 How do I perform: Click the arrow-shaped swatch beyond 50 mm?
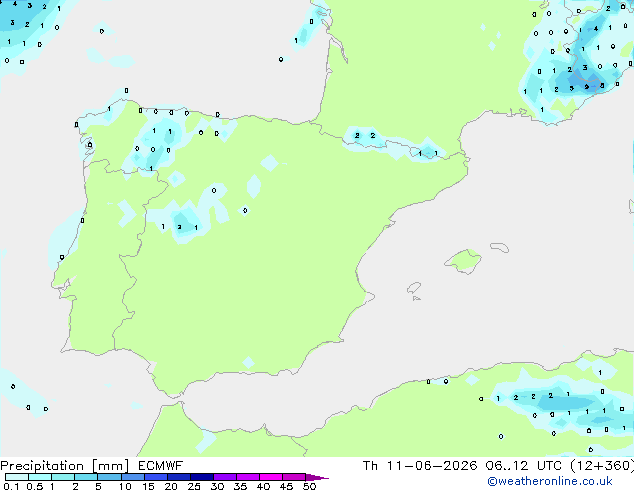click(x=316, y=477)
